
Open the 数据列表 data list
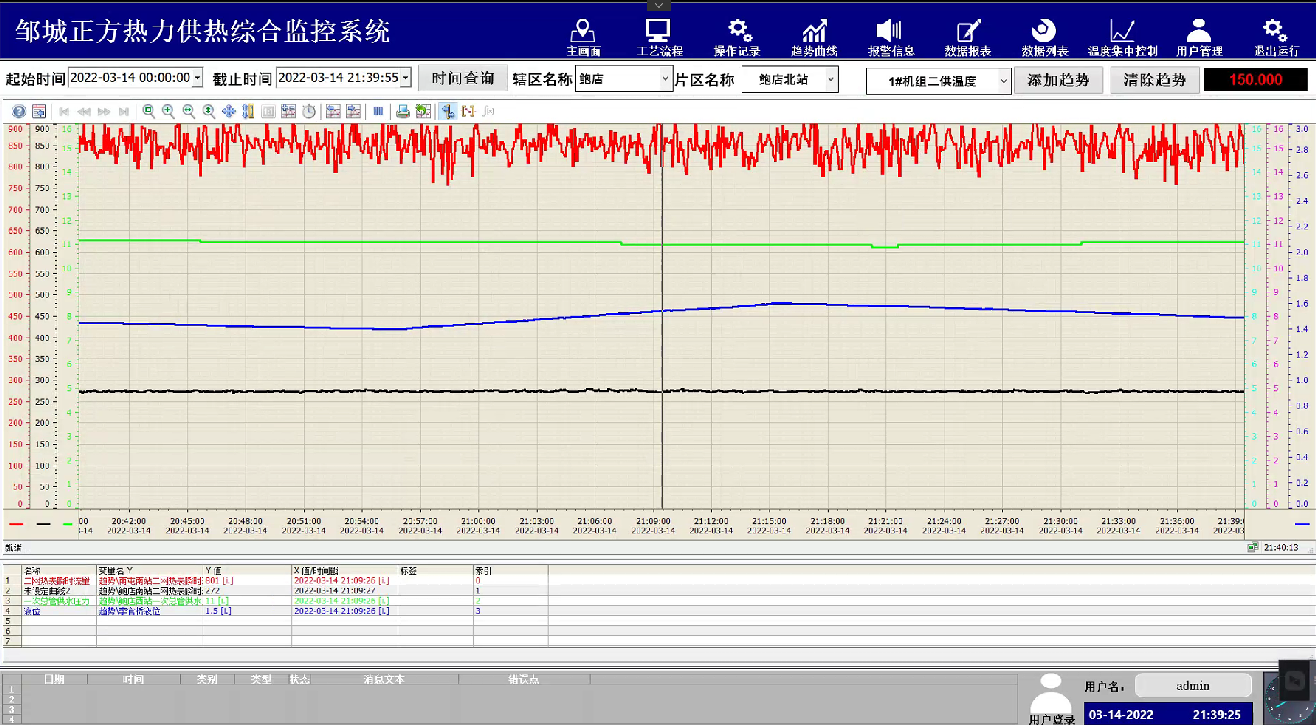[x=1044, y=35]
